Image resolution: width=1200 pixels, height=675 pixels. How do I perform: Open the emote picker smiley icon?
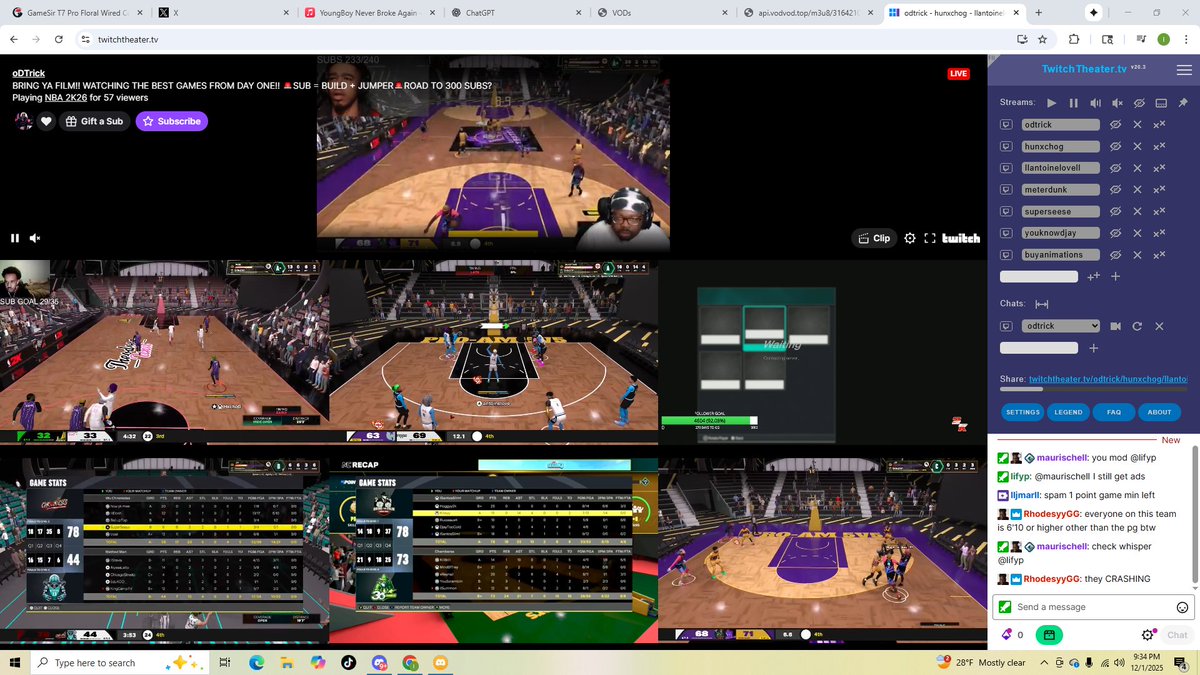pyautogui.click(x=1182, y=607)
